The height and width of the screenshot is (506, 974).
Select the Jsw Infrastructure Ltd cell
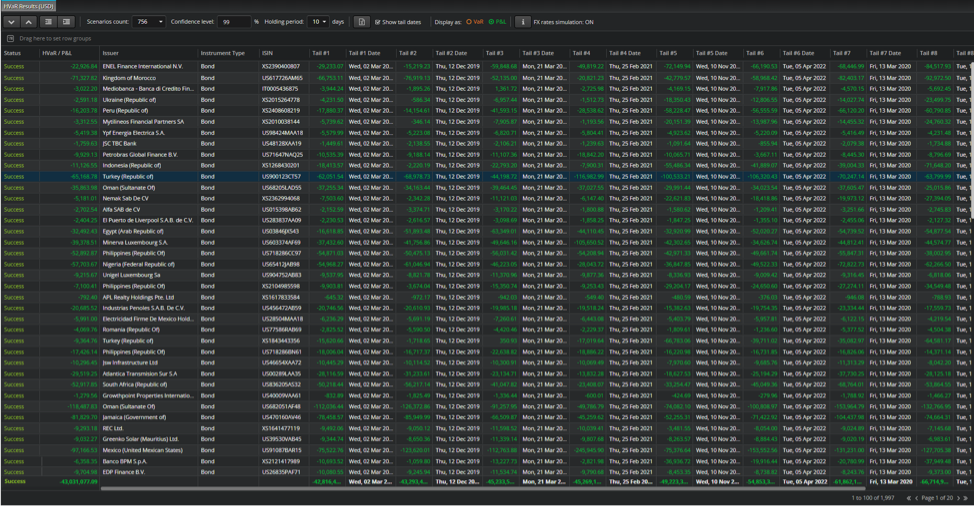[x=149, y=363]
